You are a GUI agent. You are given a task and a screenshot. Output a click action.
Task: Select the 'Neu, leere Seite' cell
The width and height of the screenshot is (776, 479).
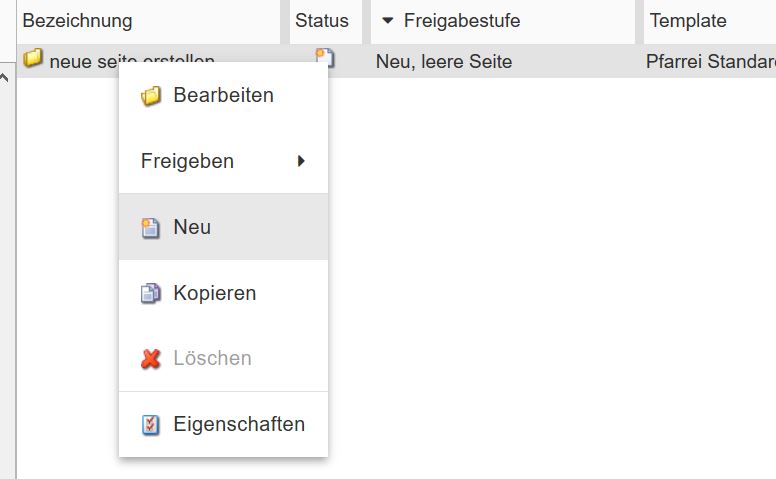(444, 62)
